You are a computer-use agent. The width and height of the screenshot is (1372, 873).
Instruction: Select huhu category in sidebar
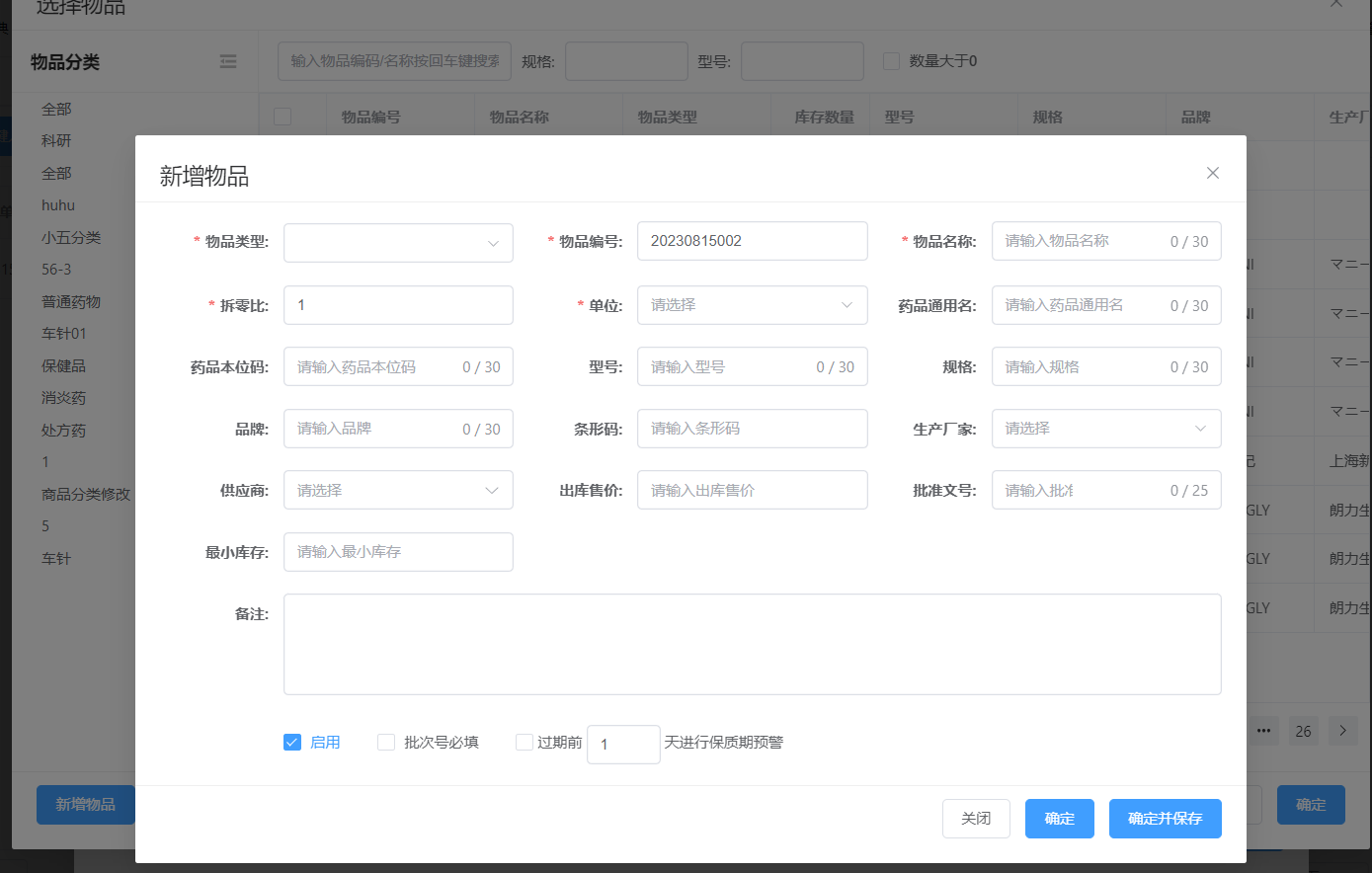(x=58, y=205)
